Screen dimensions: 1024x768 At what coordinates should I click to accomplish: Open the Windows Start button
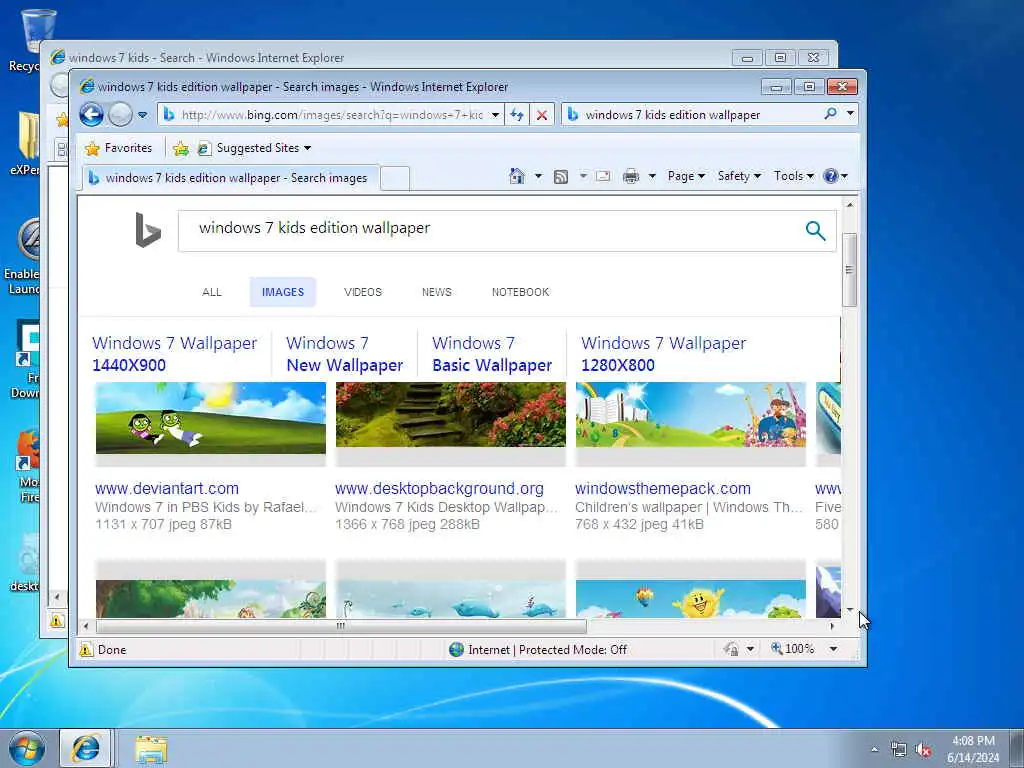(27, 748)
